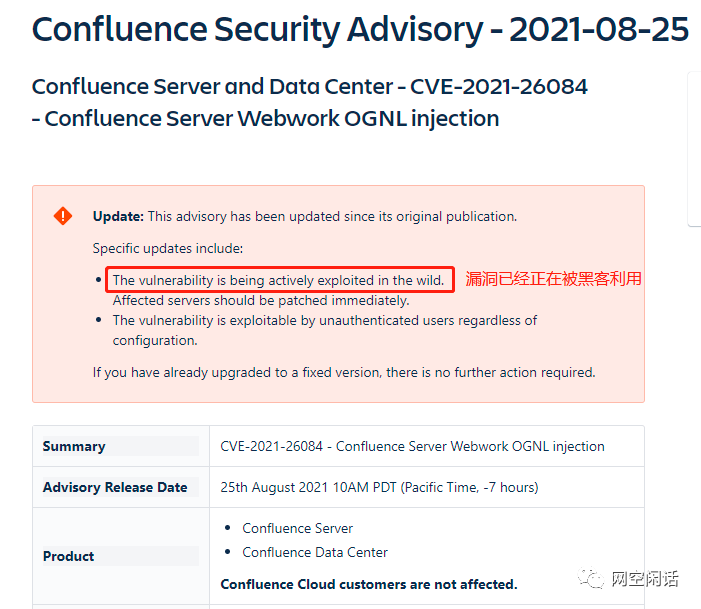Viewport: 701px width, 609px height.
Task: Click the Confluence Data Center list item
Action: (315, 552)
